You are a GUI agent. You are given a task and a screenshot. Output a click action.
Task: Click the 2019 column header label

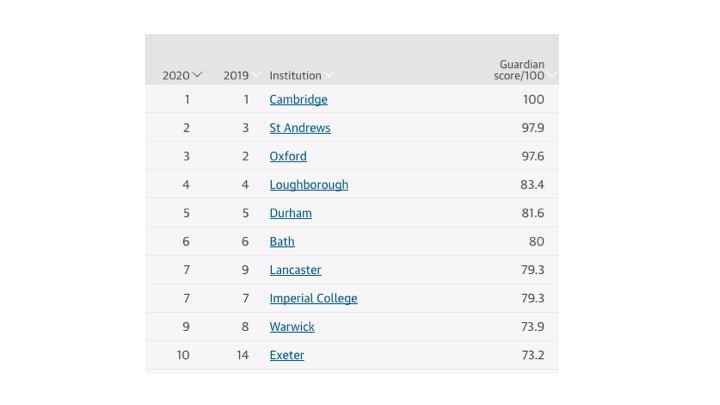pos(236,75)
